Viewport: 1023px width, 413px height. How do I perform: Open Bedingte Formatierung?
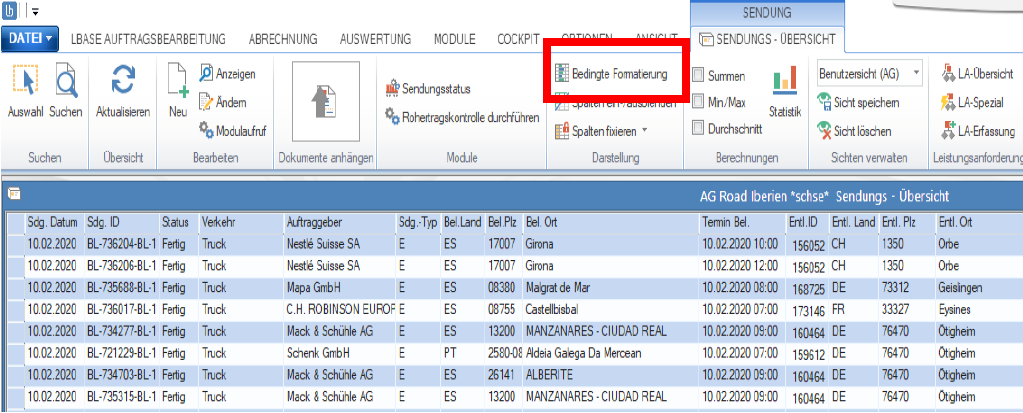(611, 74)
